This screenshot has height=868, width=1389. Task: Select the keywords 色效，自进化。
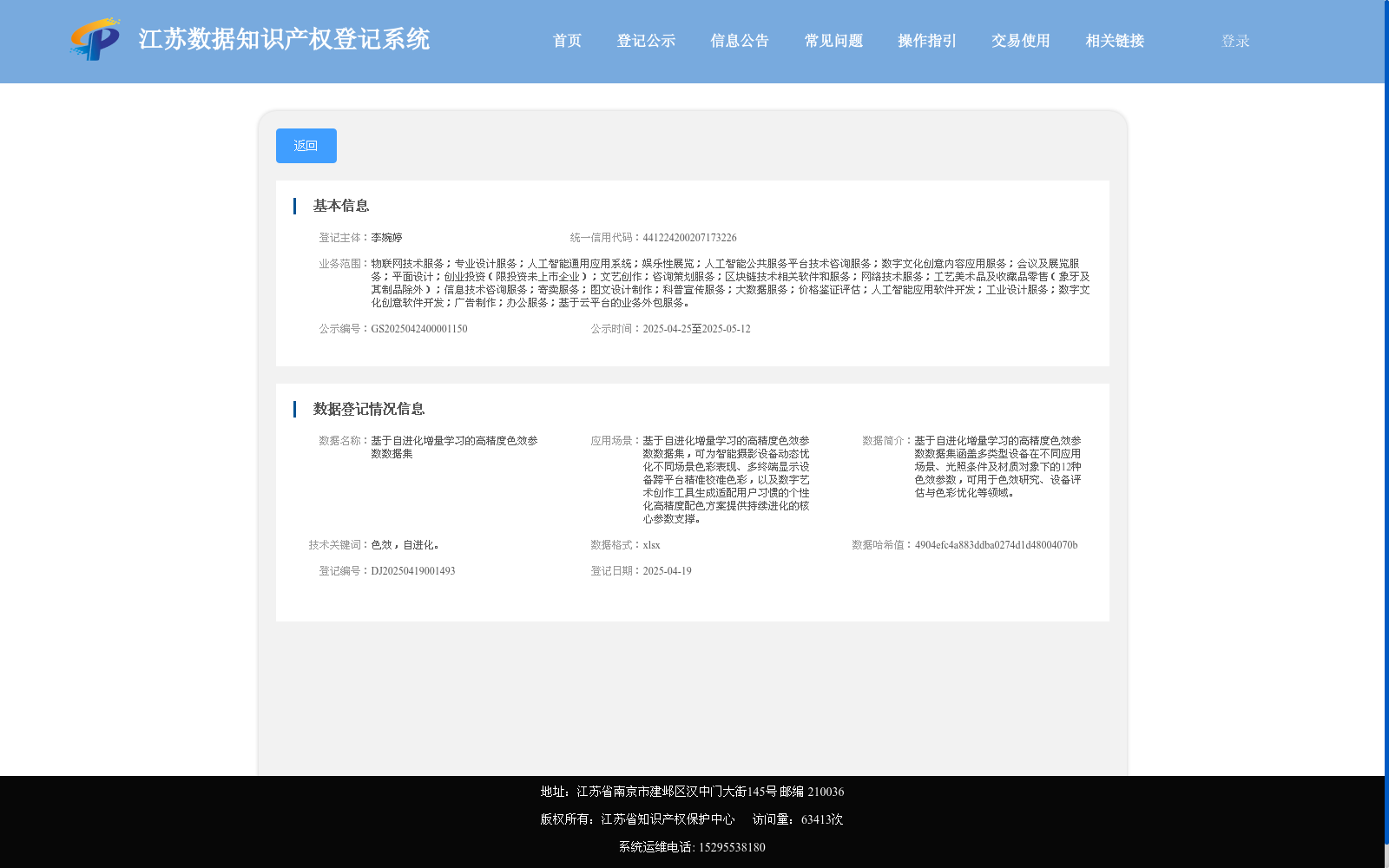click(x=405, y=545)
